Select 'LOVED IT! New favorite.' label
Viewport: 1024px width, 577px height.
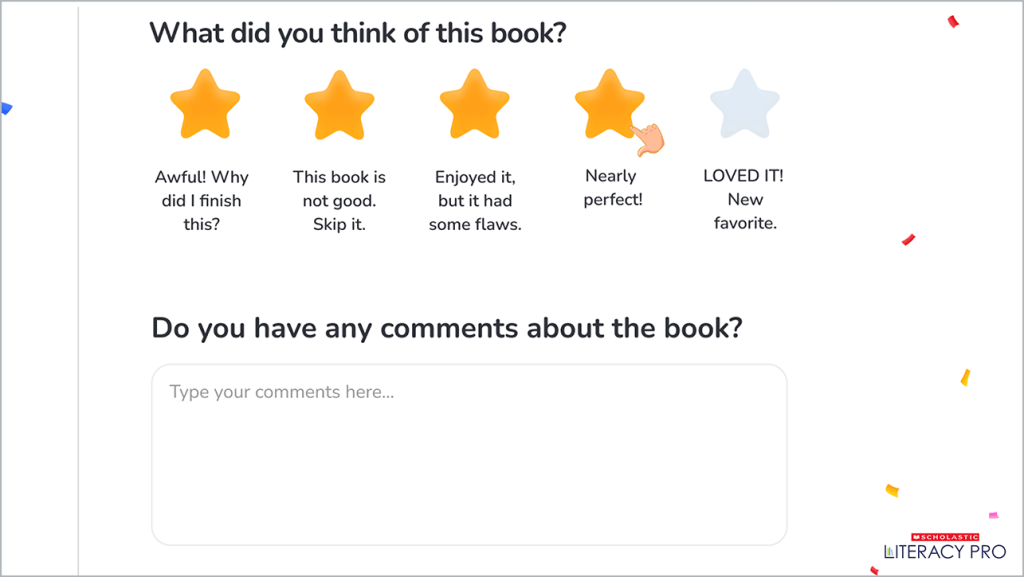(744, 199)
